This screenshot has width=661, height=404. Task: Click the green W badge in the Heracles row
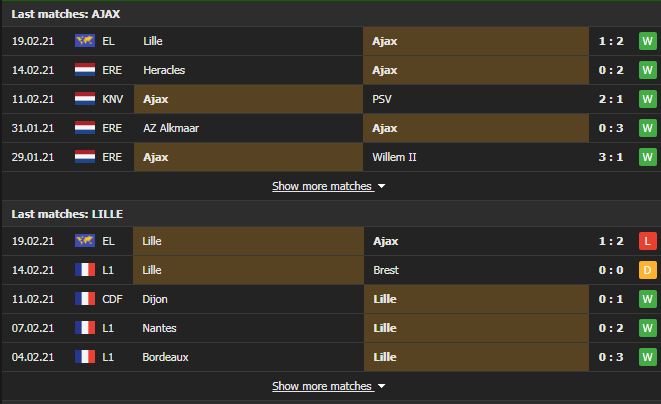(648, 70)
